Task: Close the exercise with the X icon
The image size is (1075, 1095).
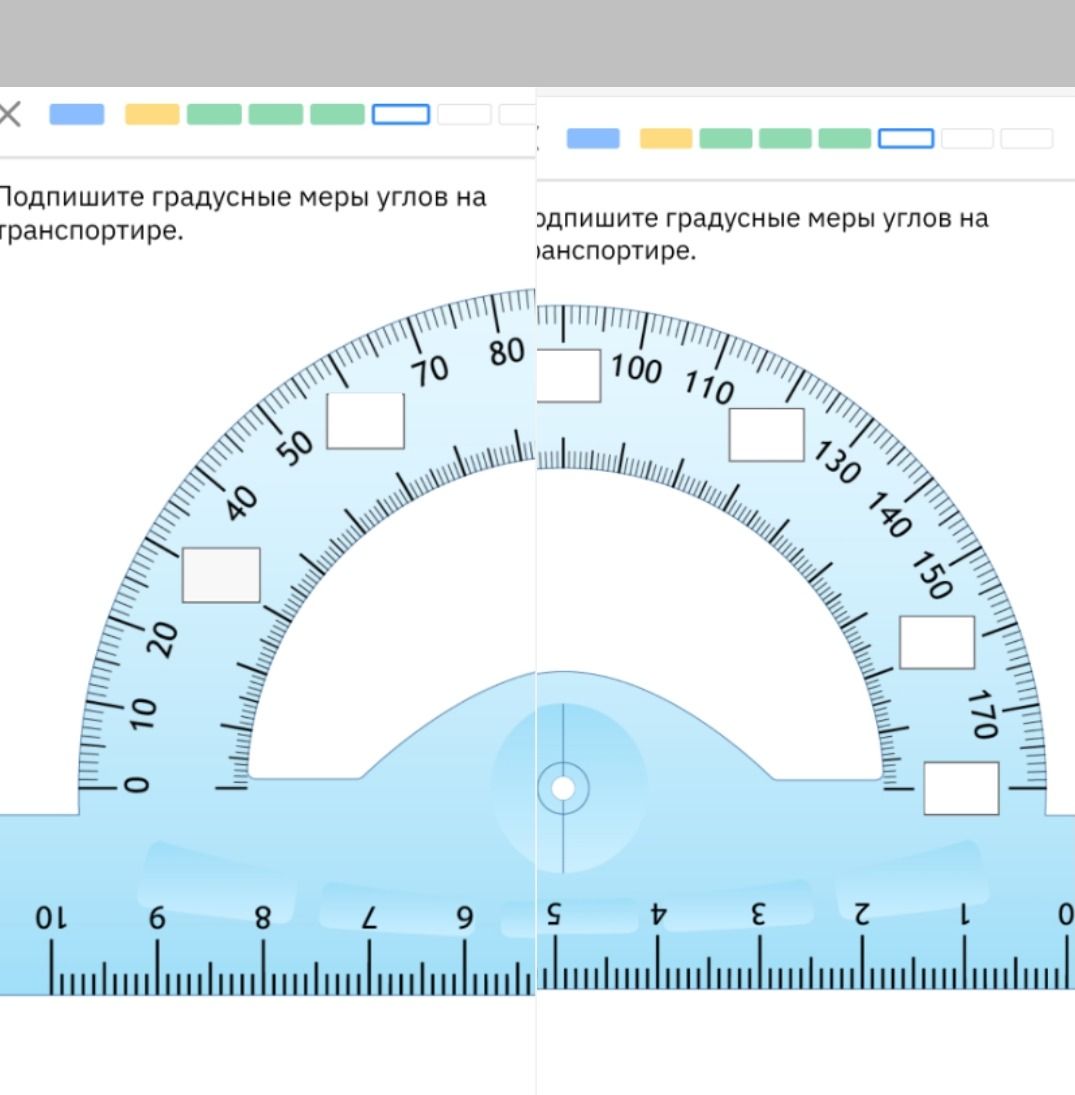Action: pos(10,114)
